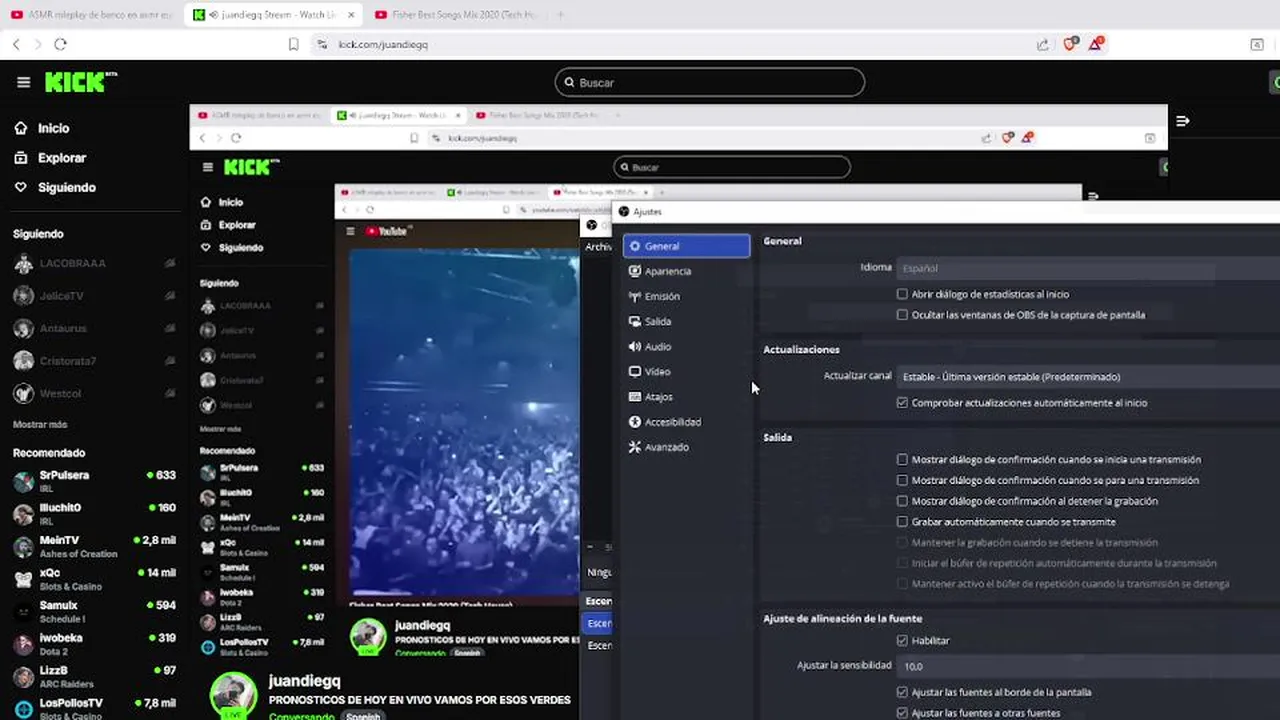Click browser forward arrow button
1280x720 pixels.
[38, 44]
